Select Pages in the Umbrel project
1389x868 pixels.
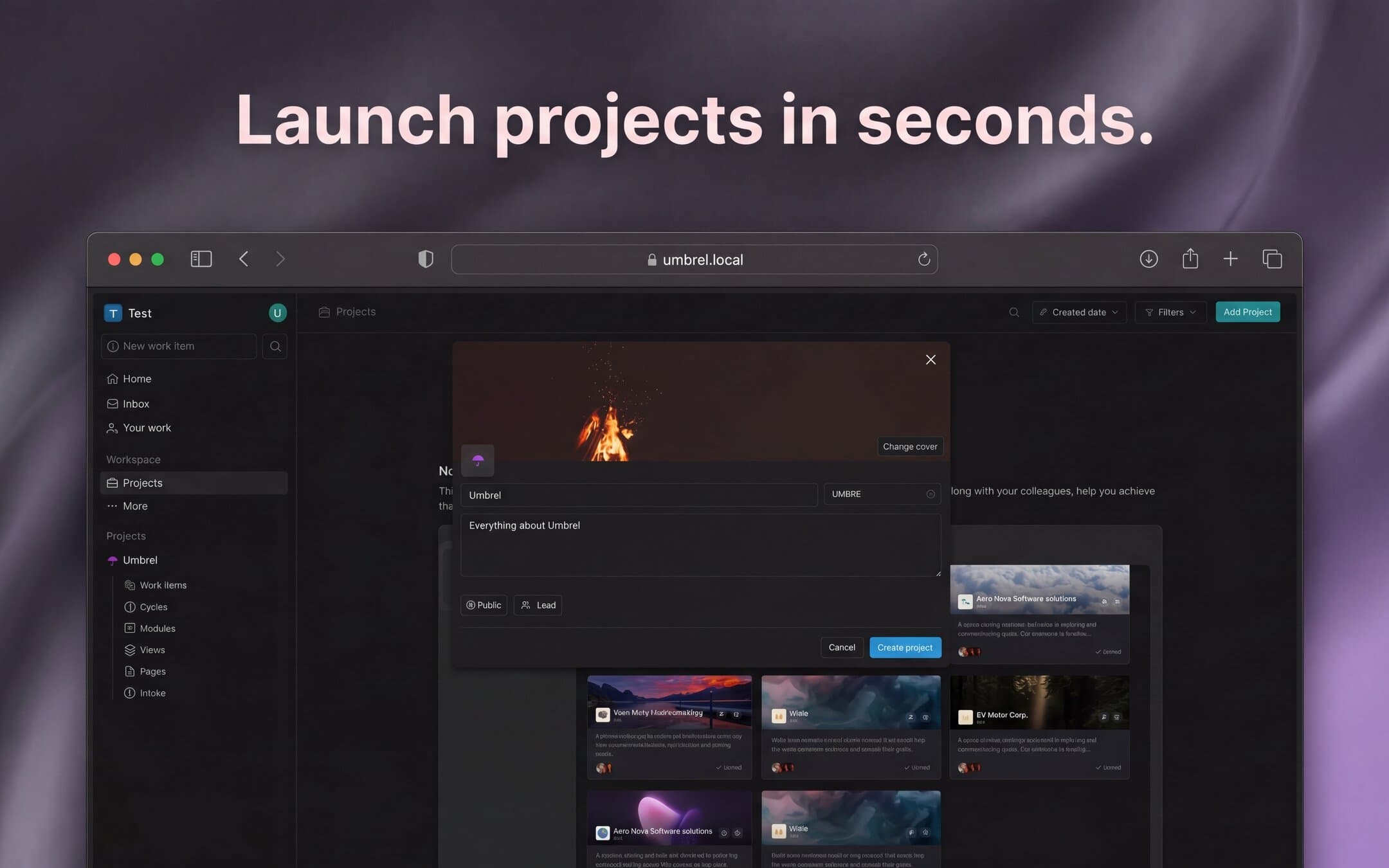pos(153,671)
